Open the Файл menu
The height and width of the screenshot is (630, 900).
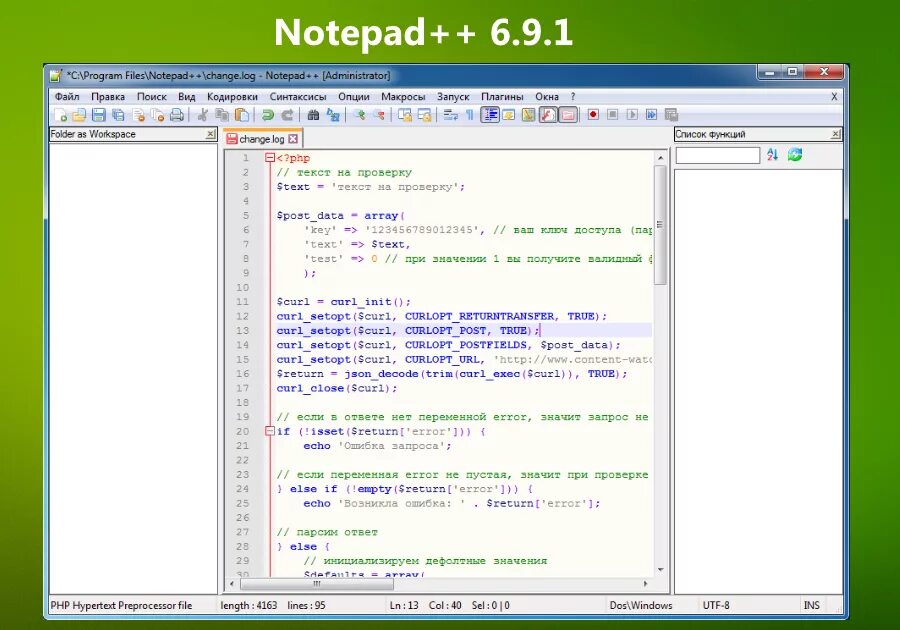click(67, 96)
